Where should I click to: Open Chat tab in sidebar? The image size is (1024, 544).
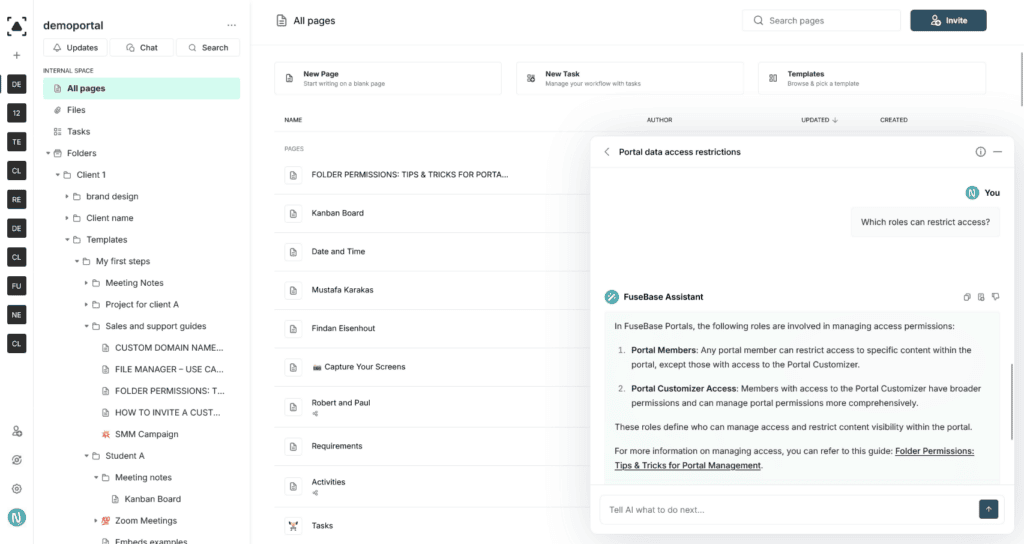pyautogui.click(x=142, y=48)
